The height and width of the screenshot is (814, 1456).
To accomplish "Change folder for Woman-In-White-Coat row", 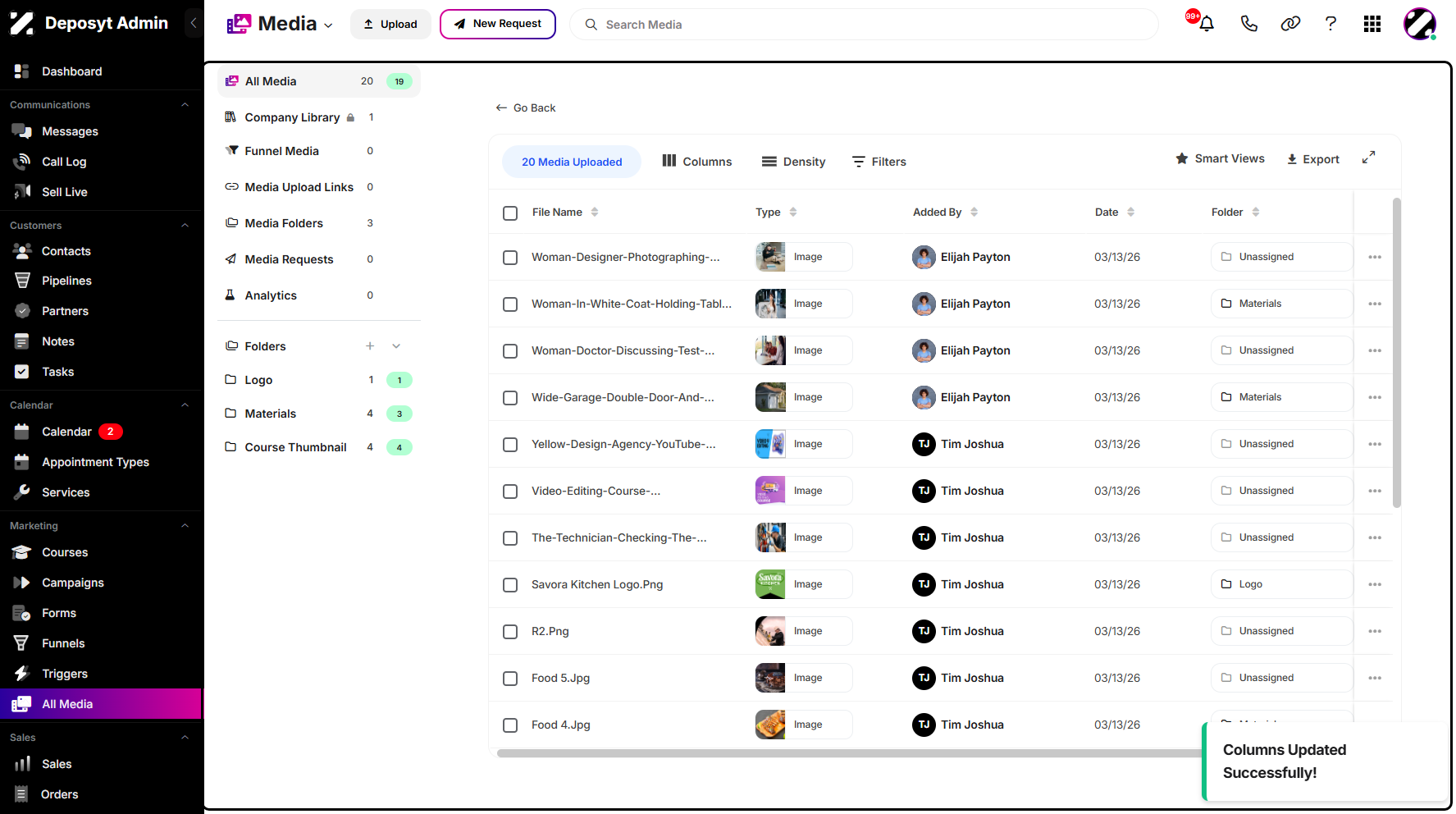I will click(1281, 304).
